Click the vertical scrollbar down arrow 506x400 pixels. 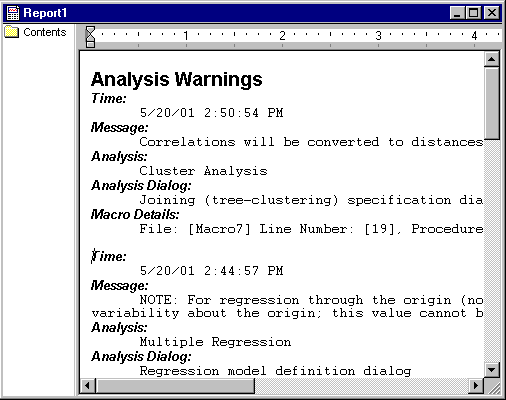(492, 370)
